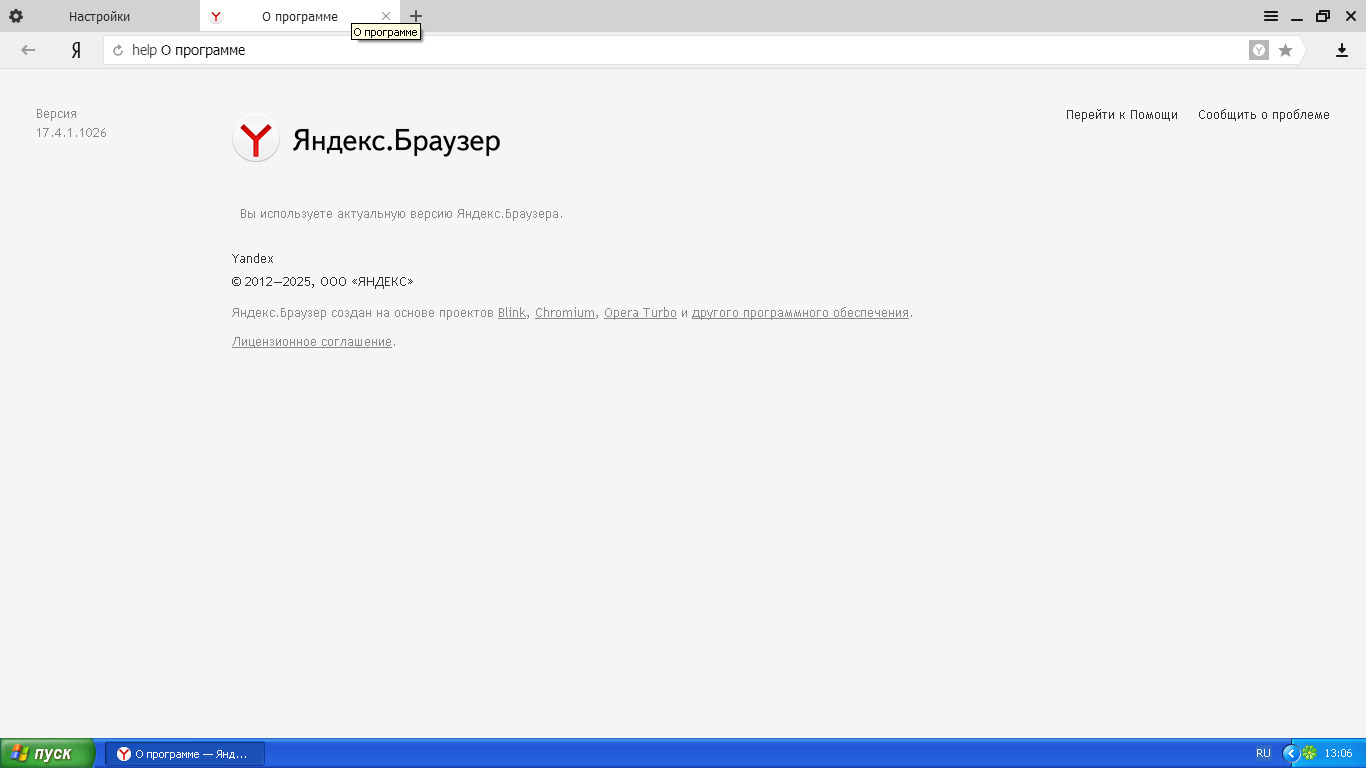Open другого программного обеспечения link
The height and width of the screenshot is (768, 1366).
tap(800, 313)
